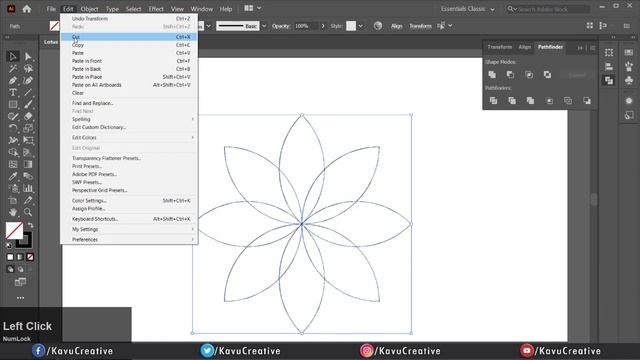Reset to default fill and stroke
This screenshot has height=360, width=640.
9,245
